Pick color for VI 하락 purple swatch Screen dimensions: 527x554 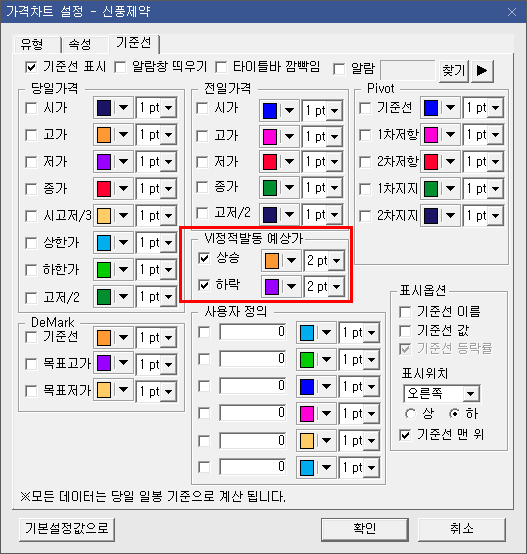pyautogui.click(x=272, y=287)
